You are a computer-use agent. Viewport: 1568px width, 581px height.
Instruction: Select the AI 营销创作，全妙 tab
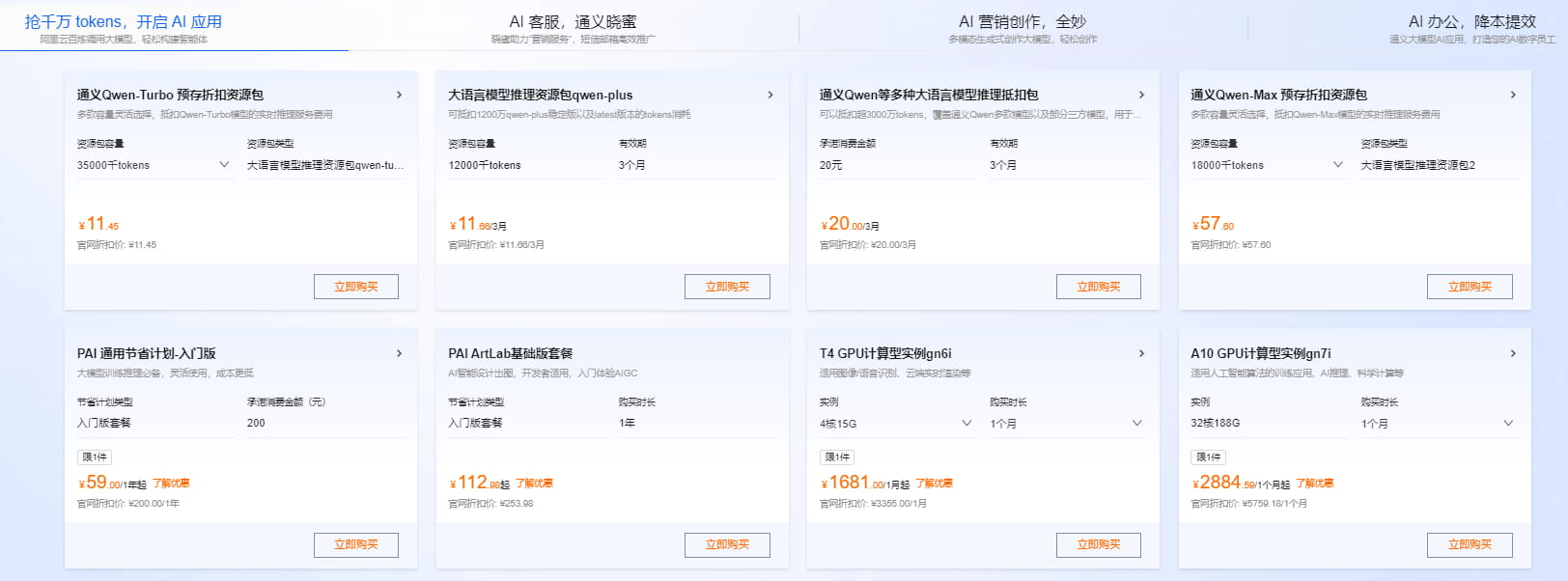click(1022, 22)
